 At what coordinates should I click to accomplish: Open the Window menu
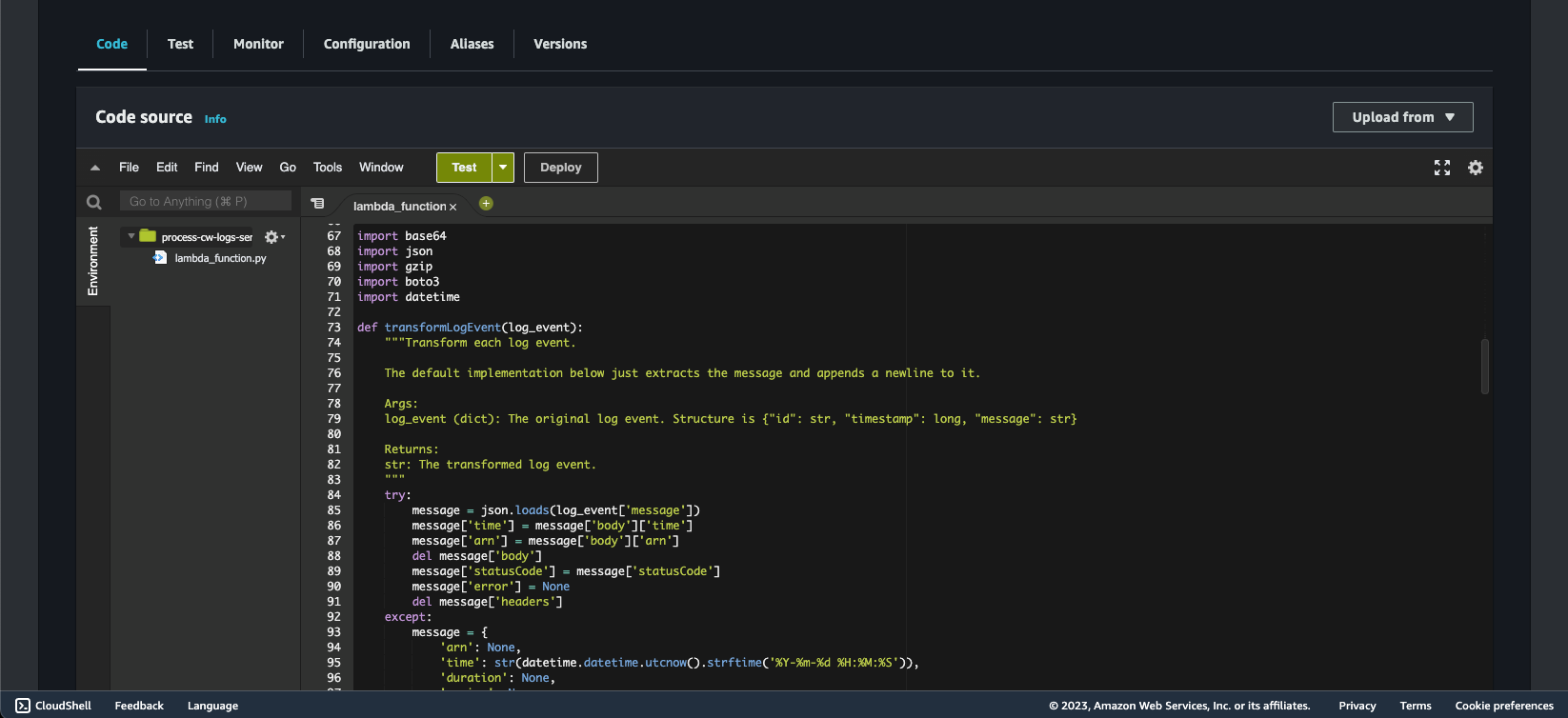coord(381,168)
